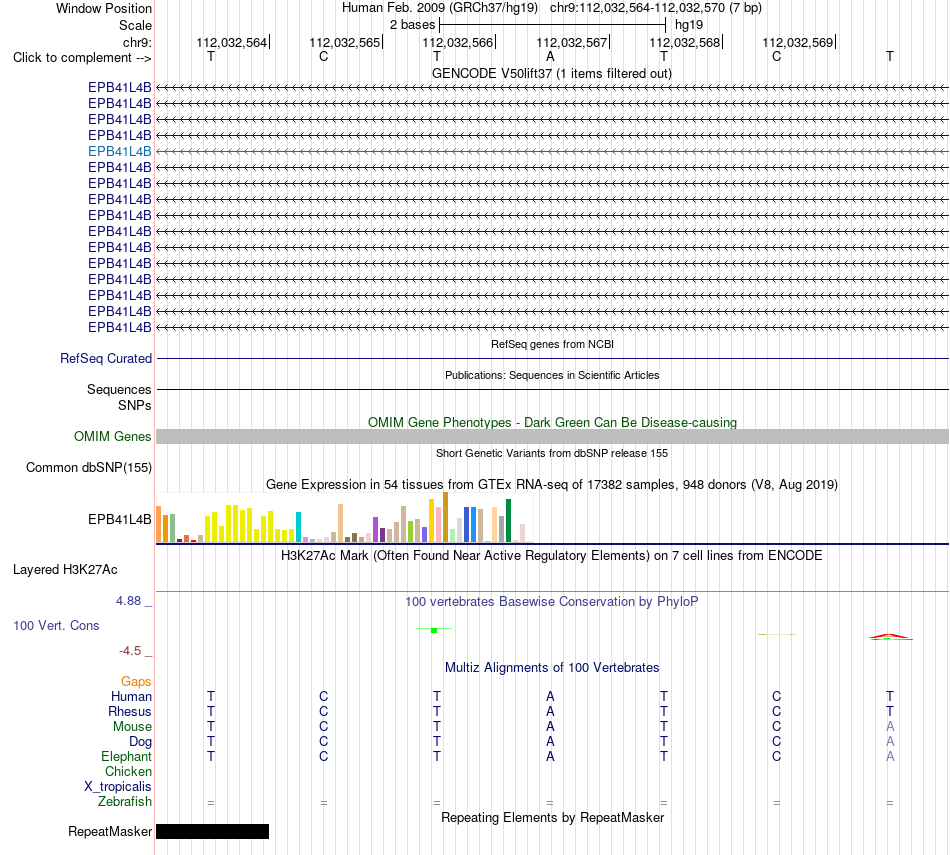Click the 'X_tropicalis' alignment row label

pos(118,787)
